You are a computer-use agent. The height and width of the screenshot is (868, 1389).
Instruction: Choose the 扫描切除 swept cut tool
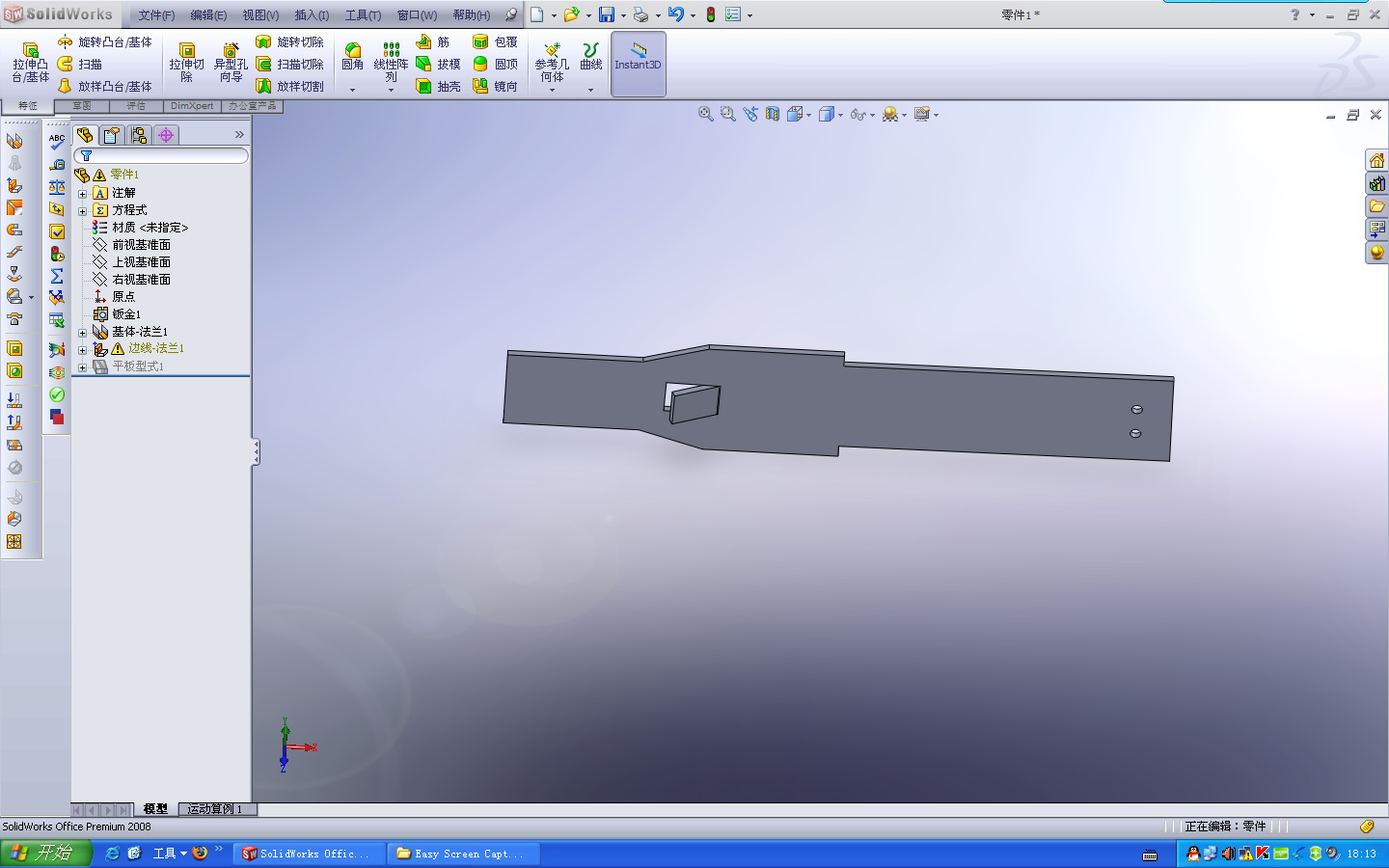[x=289, y=64]
